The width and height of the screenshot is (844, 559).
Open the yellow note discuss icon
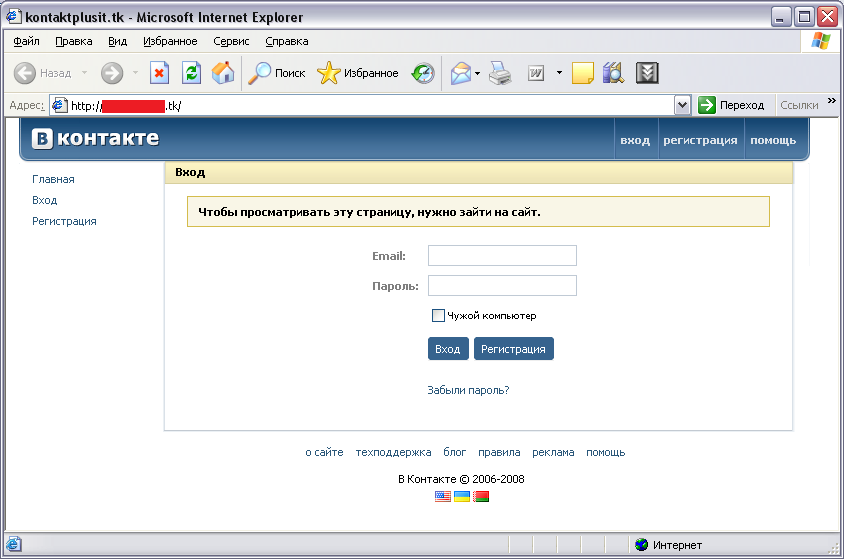pyautogui.click(x=582, y=73)
